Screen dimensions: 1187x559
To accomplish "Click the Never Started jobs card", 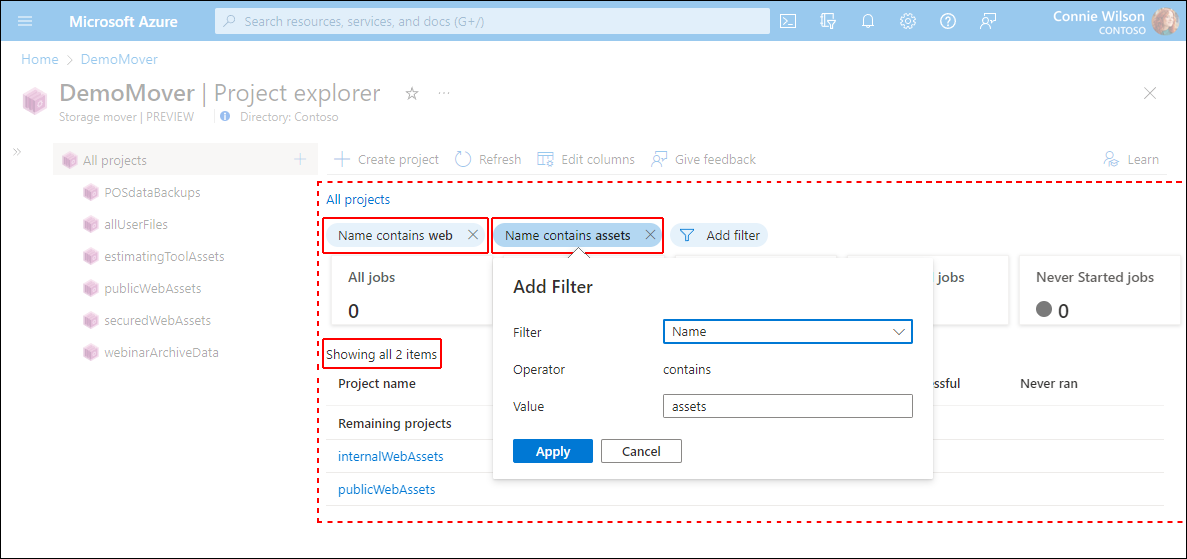I will pyautogui.click(x=1100, y=291).
